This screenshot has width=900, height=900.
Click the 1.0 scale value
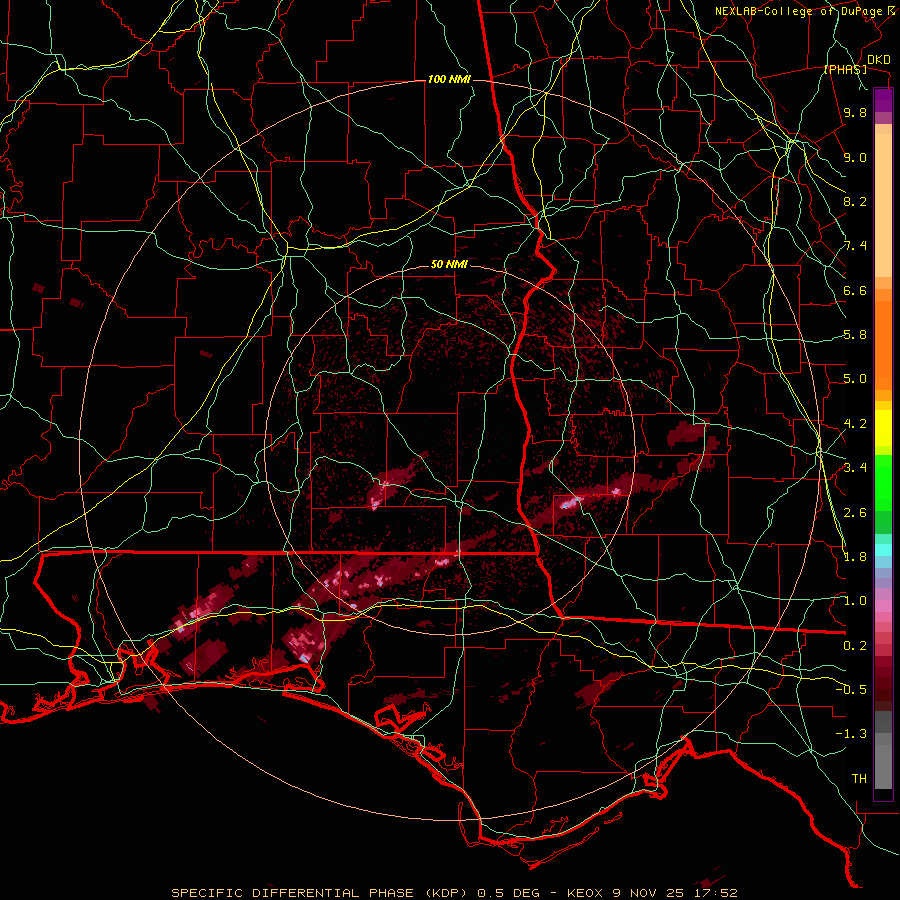click(x=855, y=601)
